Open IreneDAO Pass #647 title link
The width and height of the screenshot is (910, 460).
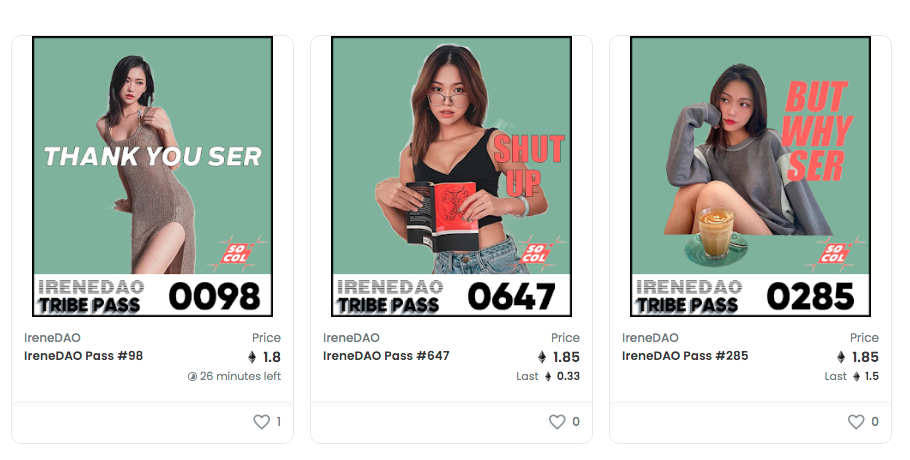click(x=387, y=356)
